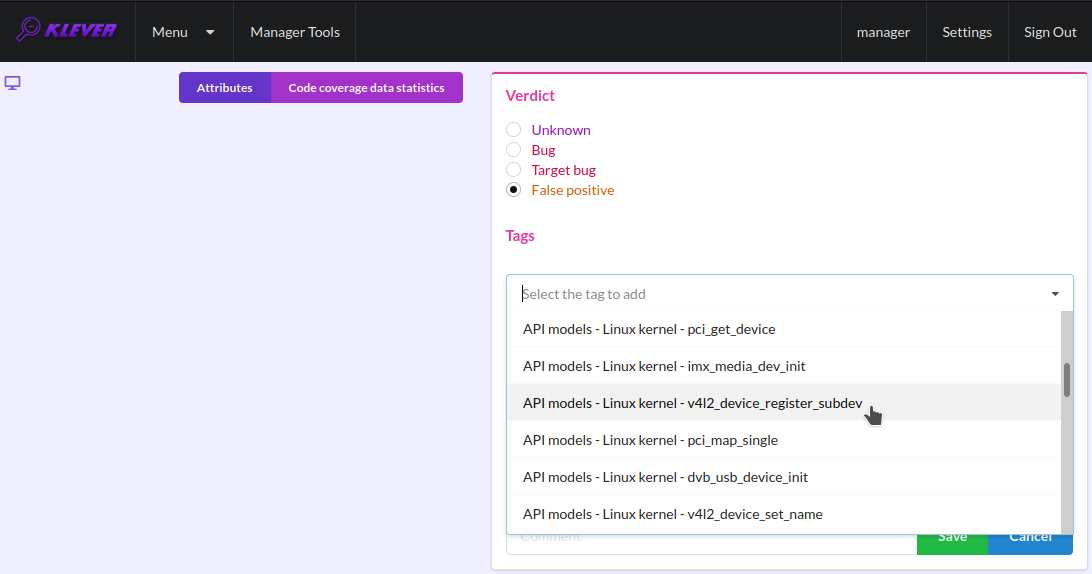1092x574 pixels.
Task: Choose the pci_map_single tag
Action: (783, 440)
